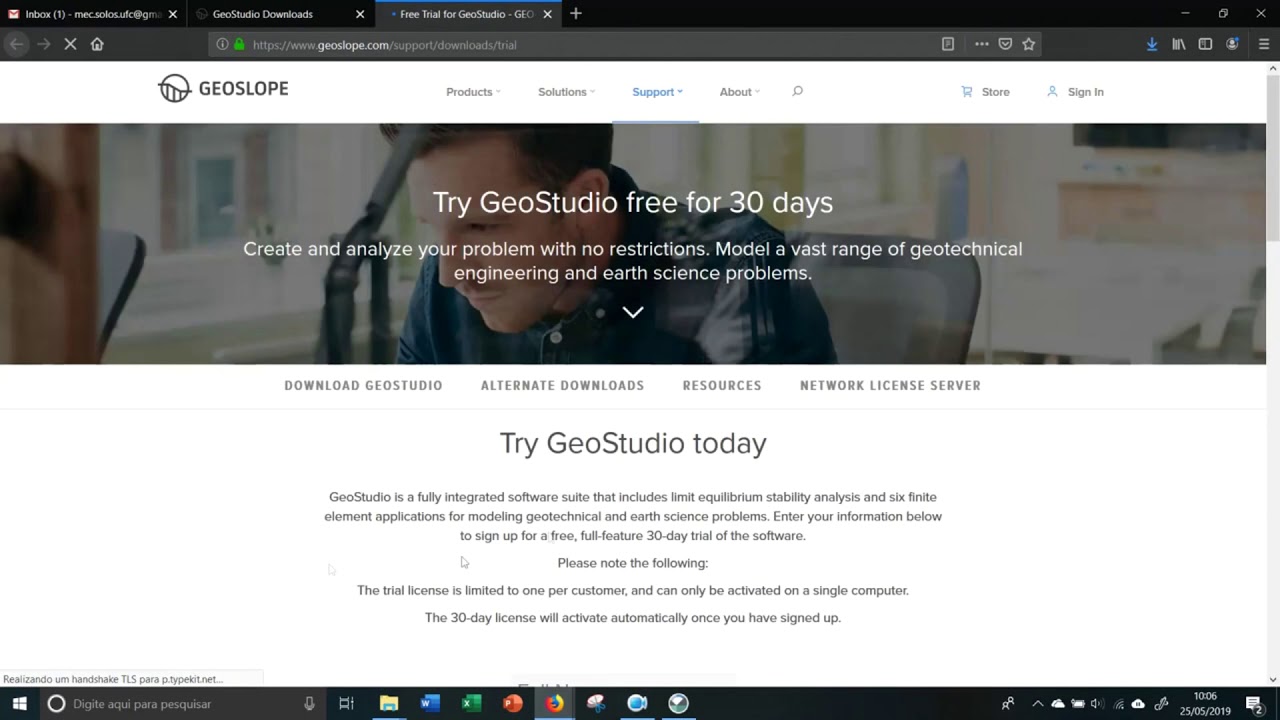Open Firefox downloads arrow icon

[x=1152, y=44]
